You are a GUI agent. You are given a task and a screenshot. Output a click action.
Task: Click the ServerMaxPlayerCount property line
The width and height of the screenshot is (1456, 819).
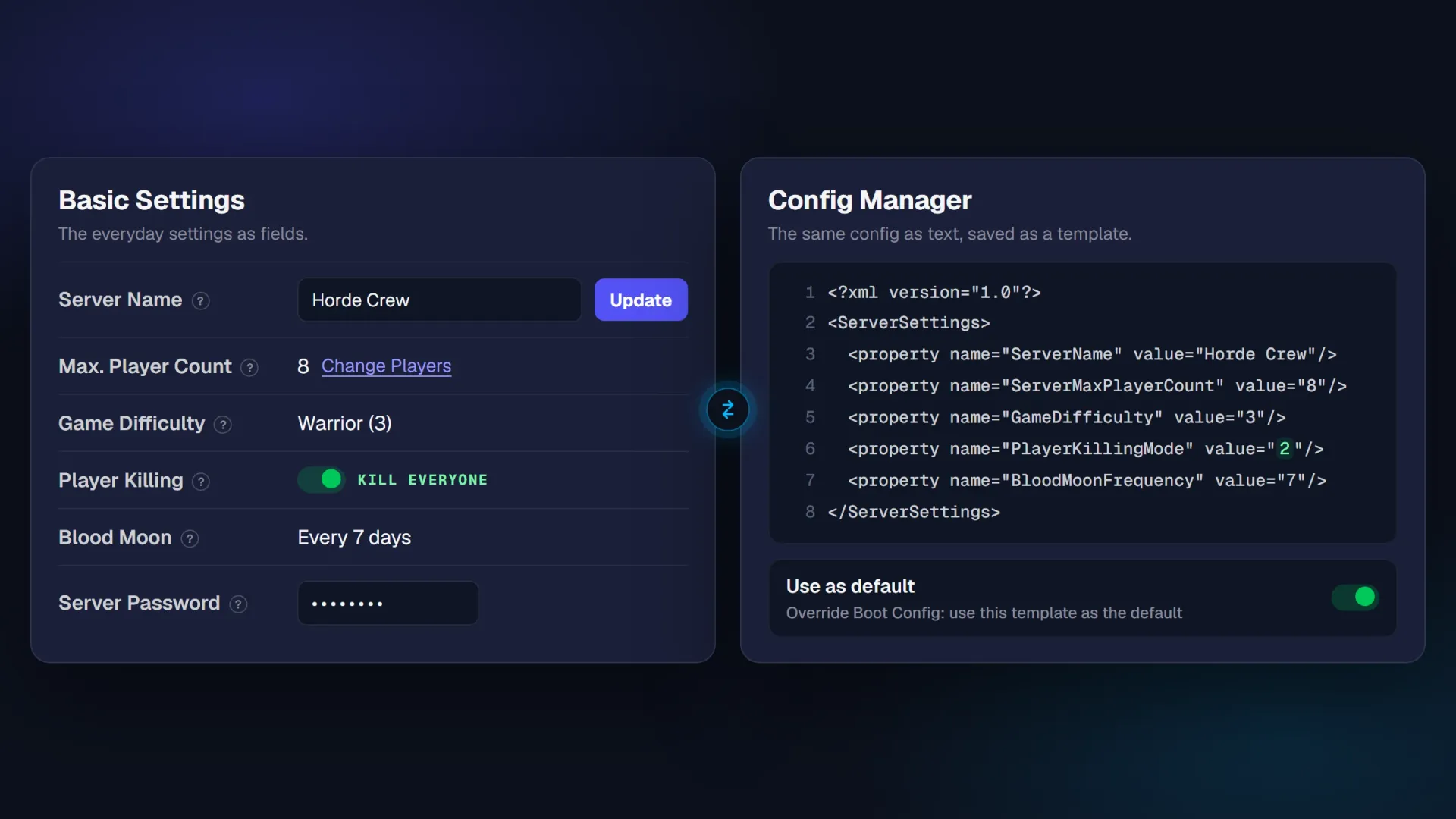tap(1097, 386)
